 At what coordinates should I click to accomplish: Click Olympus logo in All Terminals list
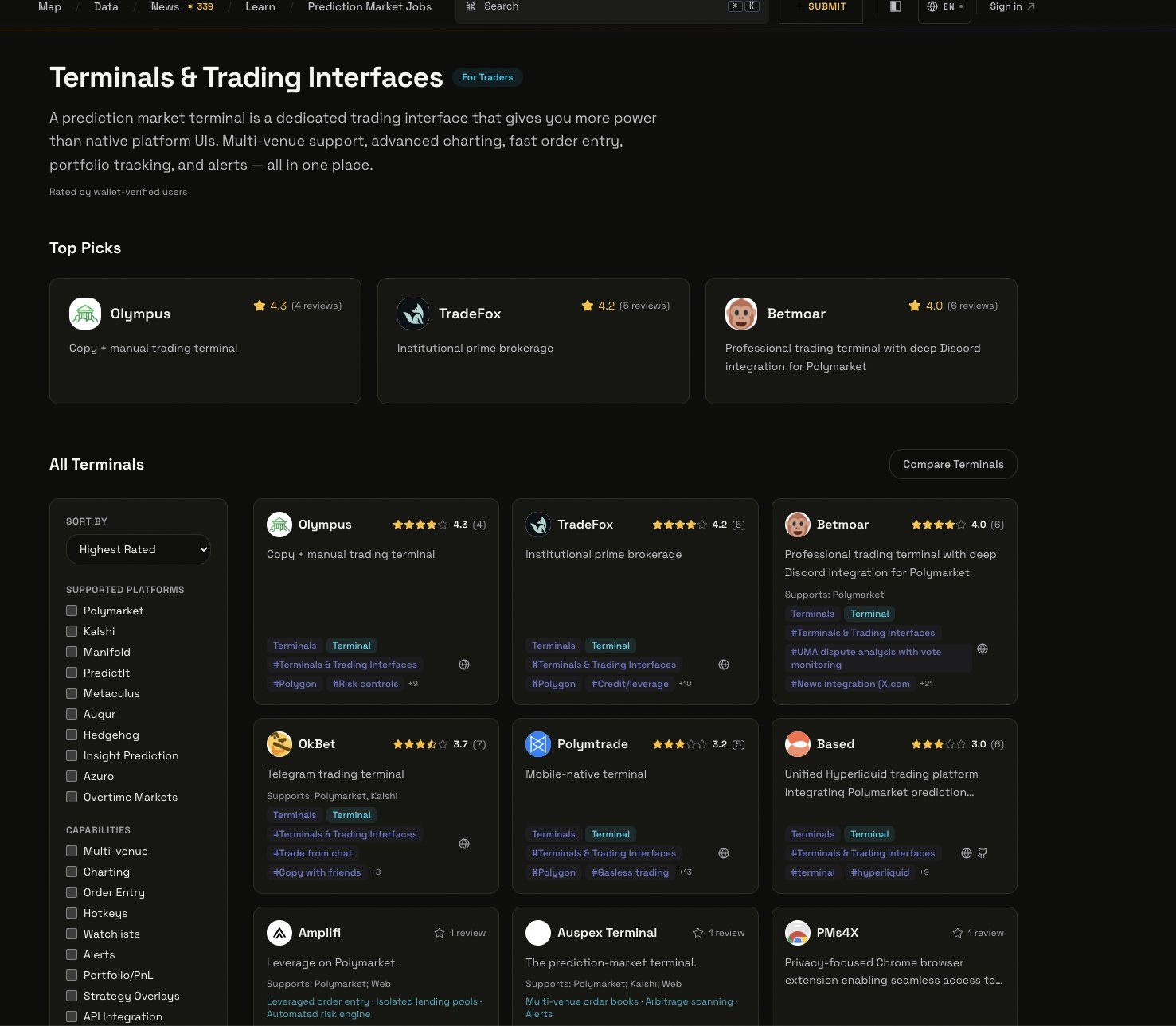pos(279,525)
